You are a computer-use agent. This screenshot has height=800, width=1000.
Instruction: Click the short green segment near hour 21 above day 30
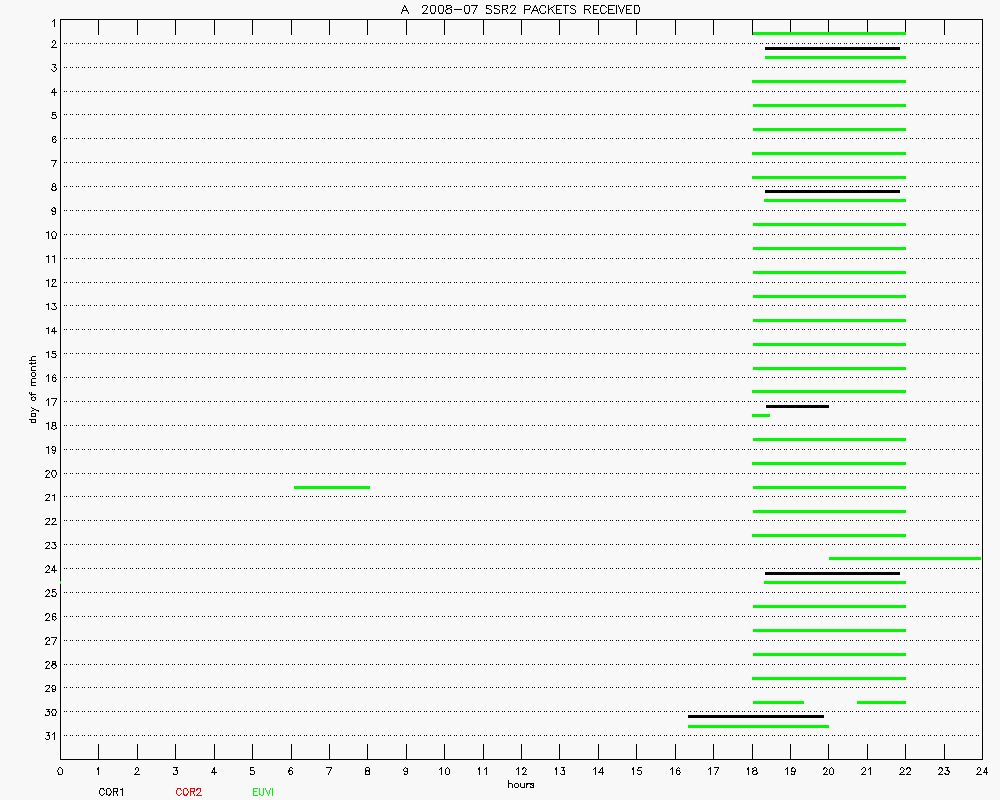point(881,702)
